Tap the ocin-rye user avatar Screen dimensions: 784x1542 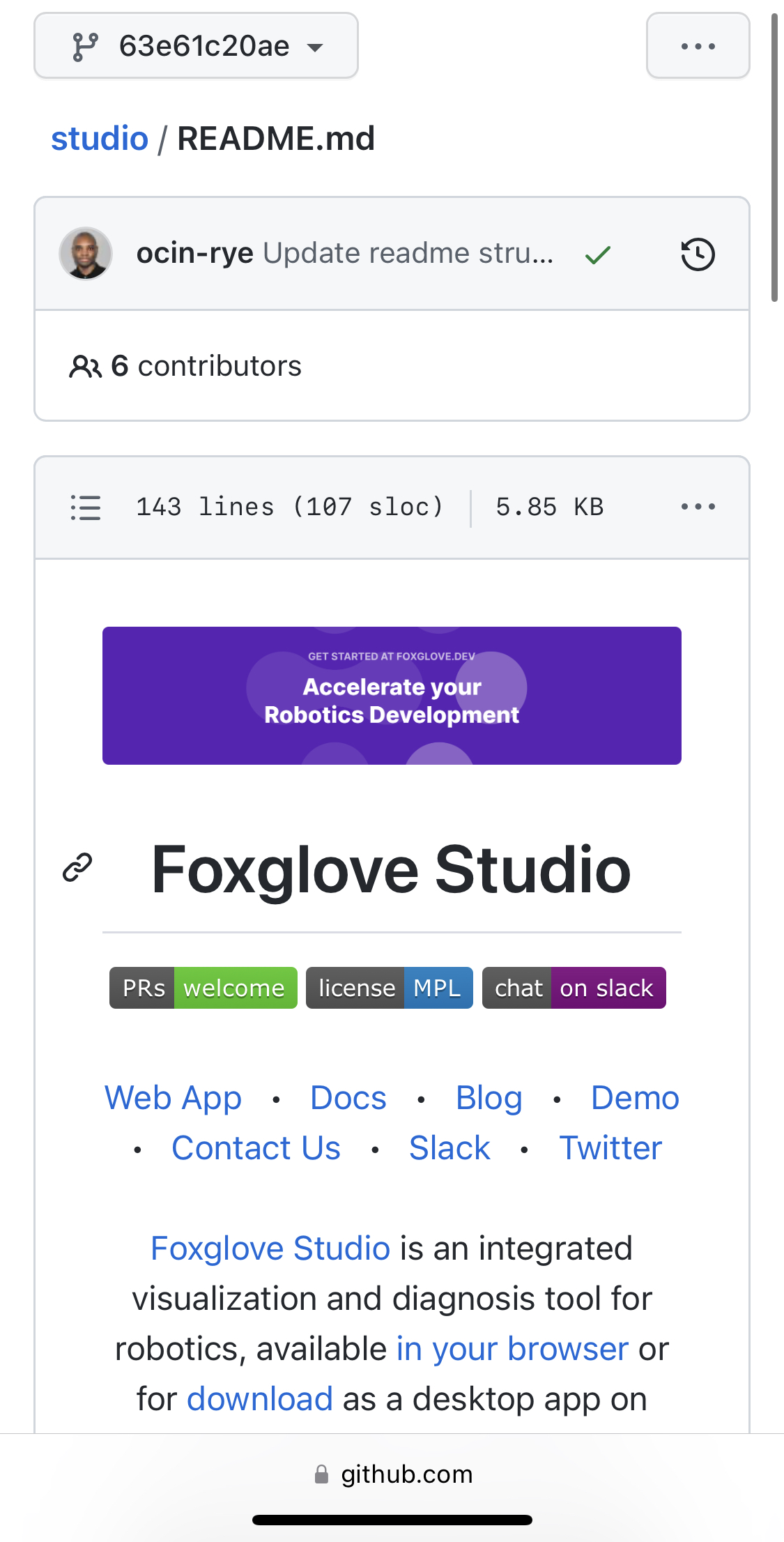(86, 254)
